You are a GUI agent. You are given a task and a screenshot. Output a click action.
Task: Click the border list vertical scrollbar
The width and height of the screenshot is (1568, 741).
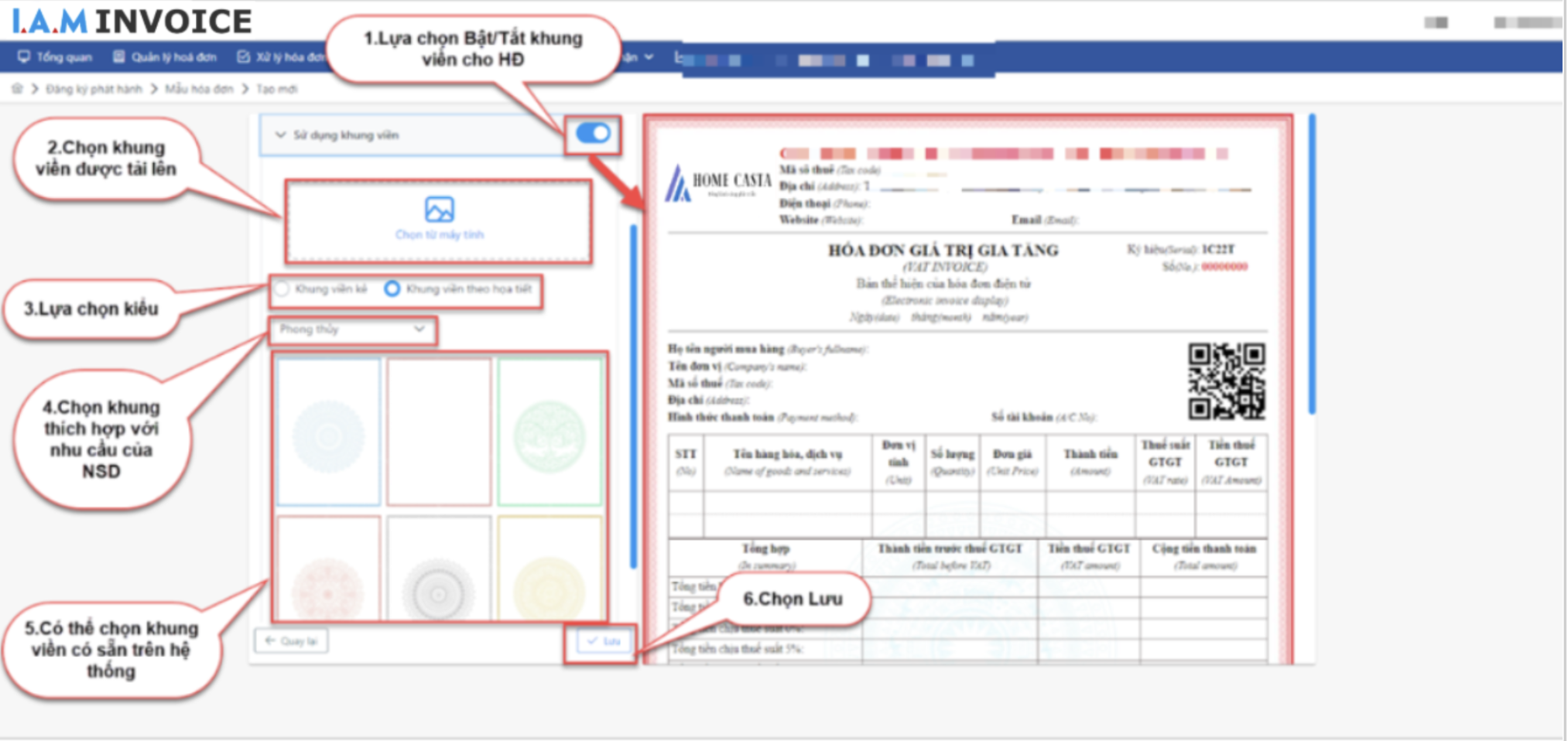(x=633, y=394)
